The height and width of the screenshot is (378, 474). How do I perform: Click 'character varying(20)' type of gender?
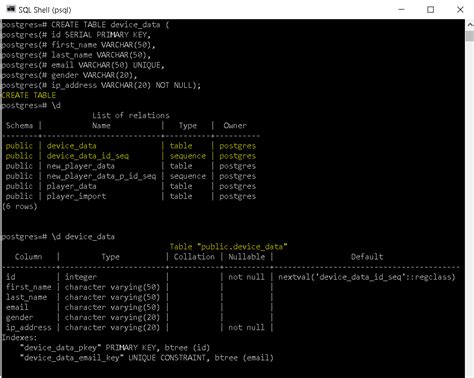click(x=112, y=317)
